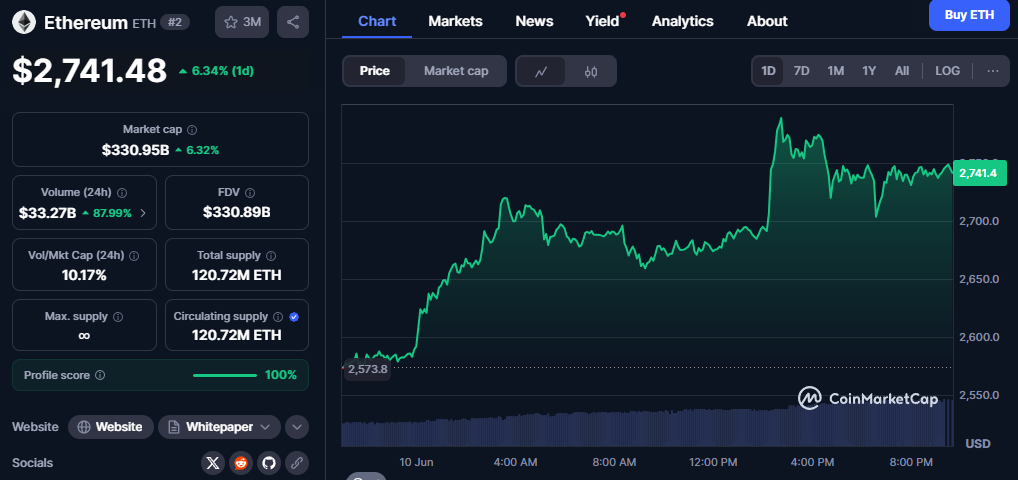The image size is (1018, 480).
Task: Switch to candlestick chart view
Action: coord(590,71)
